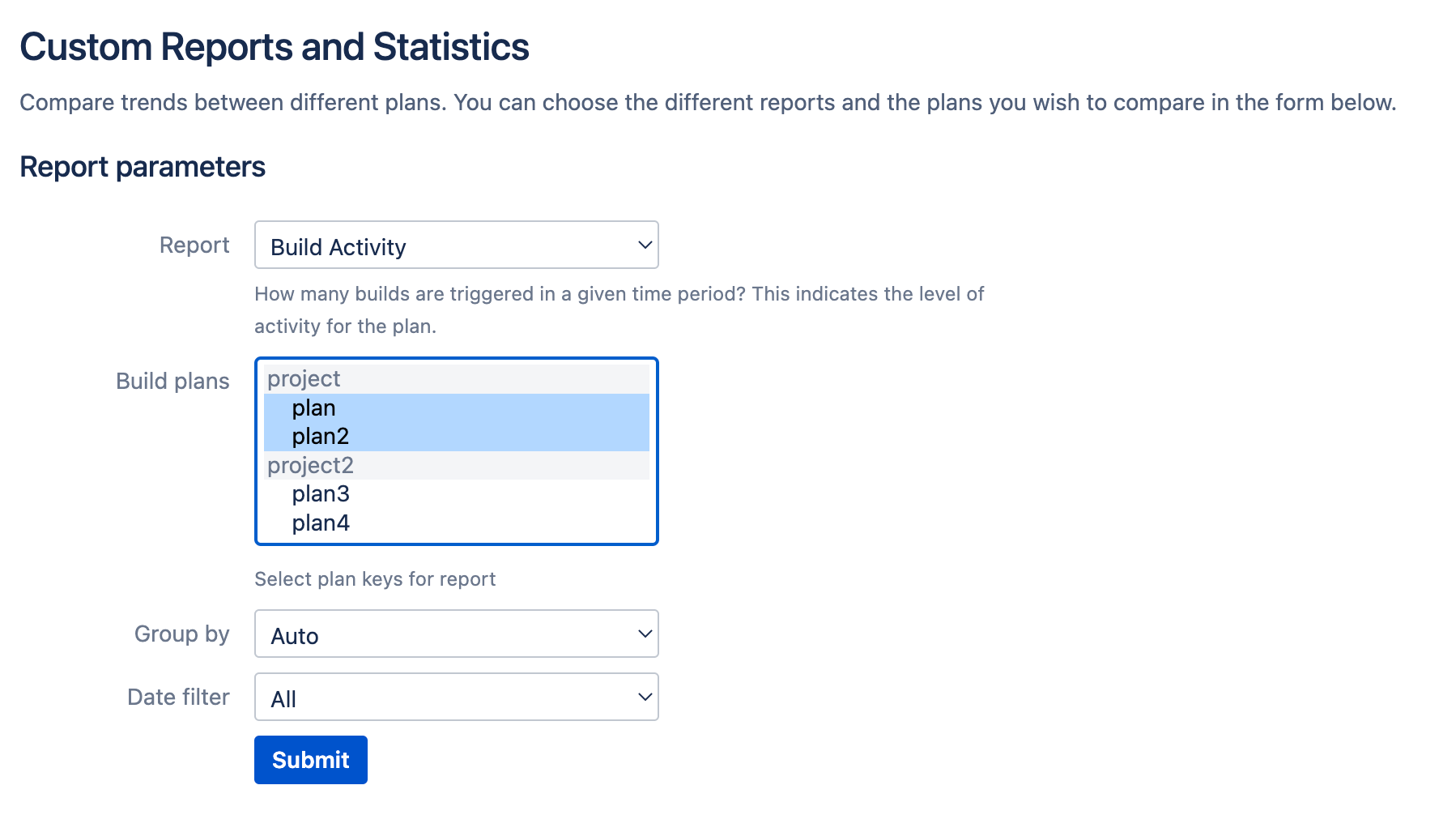Click the project group header in list

pos(457,379)
